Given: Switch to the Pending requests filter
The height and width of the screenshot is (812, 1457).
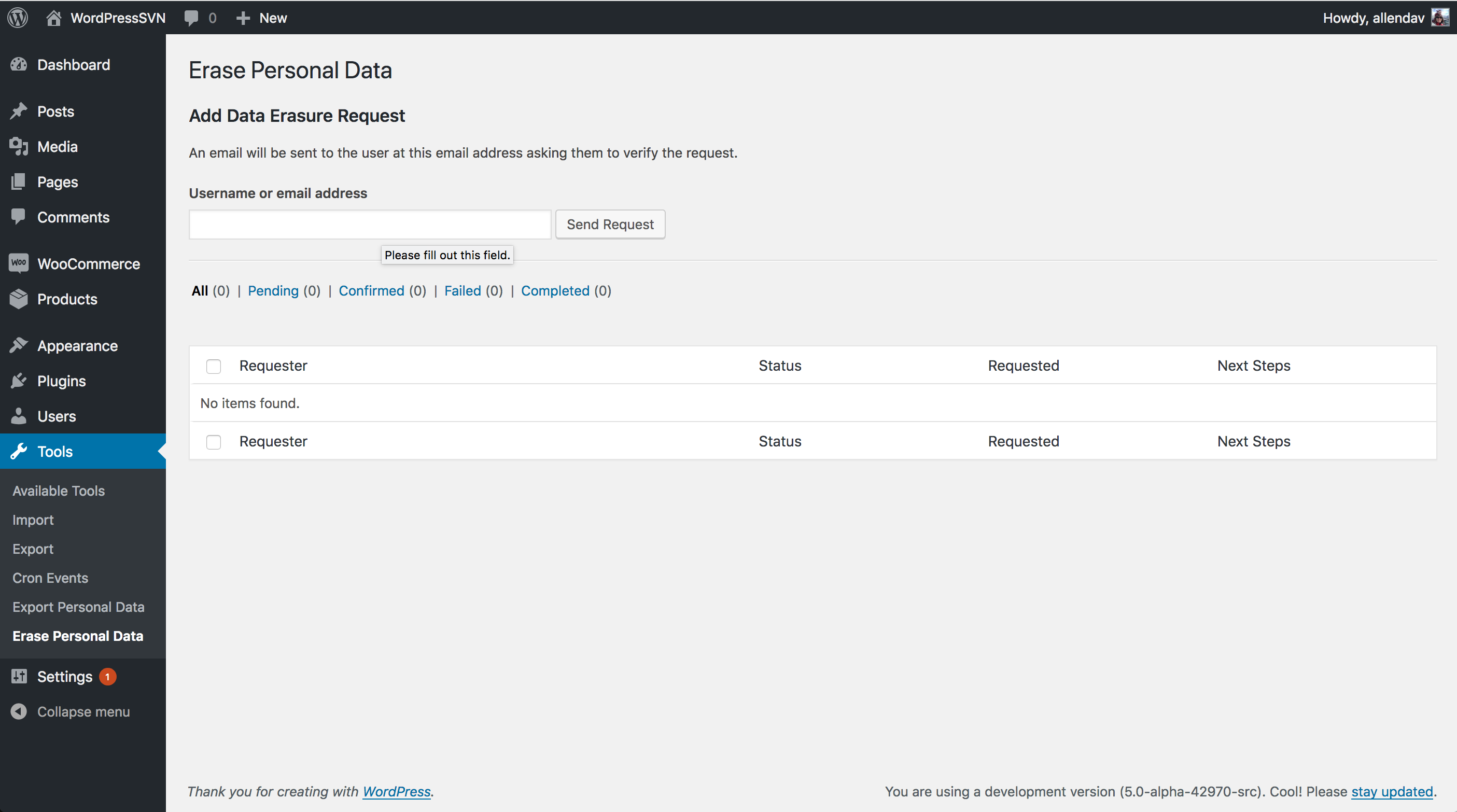Looking at the screenshot, I should [274, 291].
